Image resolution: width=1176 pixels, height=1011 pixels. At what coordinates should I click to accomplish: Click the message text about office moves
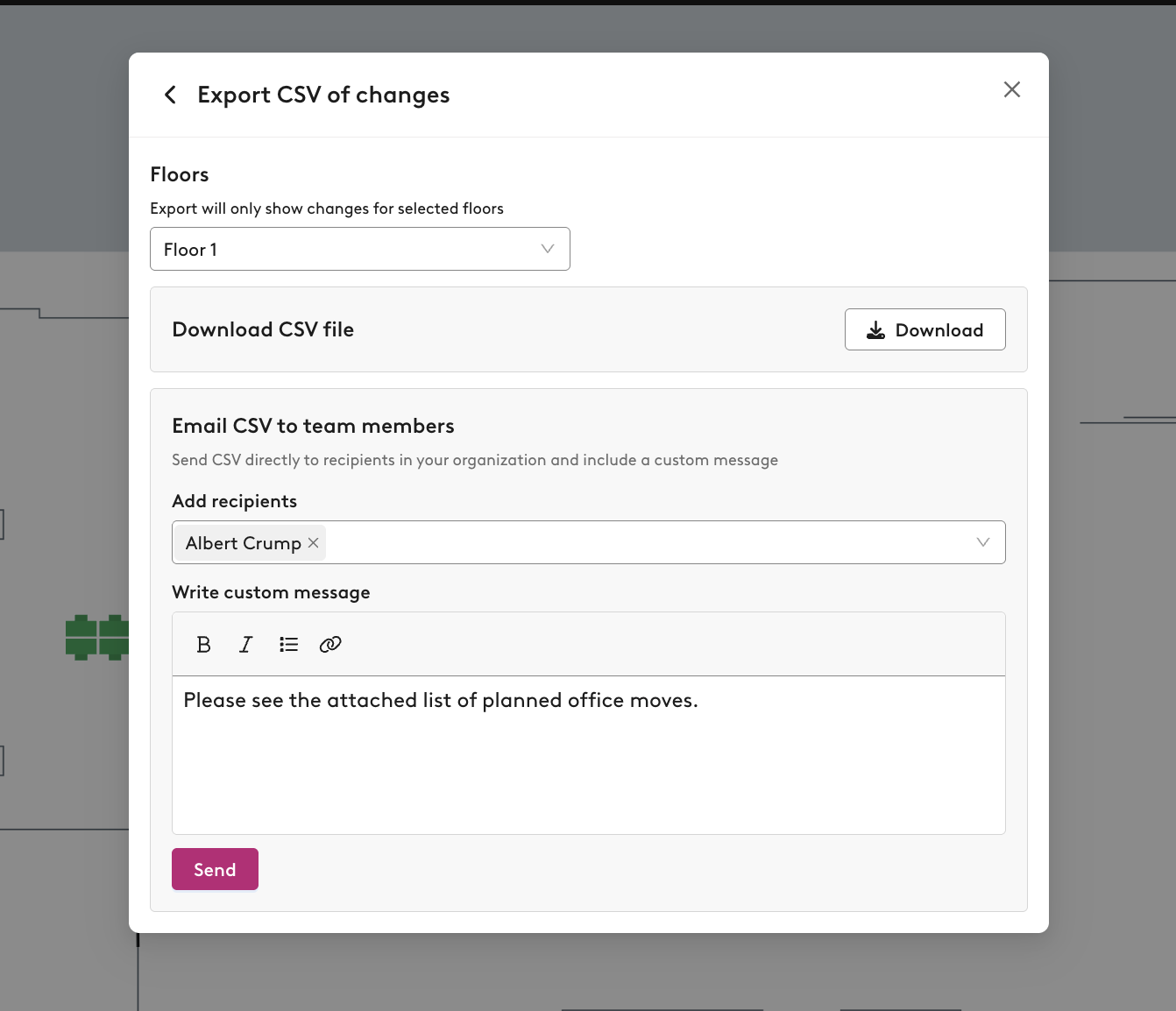(x=441, y=701)
